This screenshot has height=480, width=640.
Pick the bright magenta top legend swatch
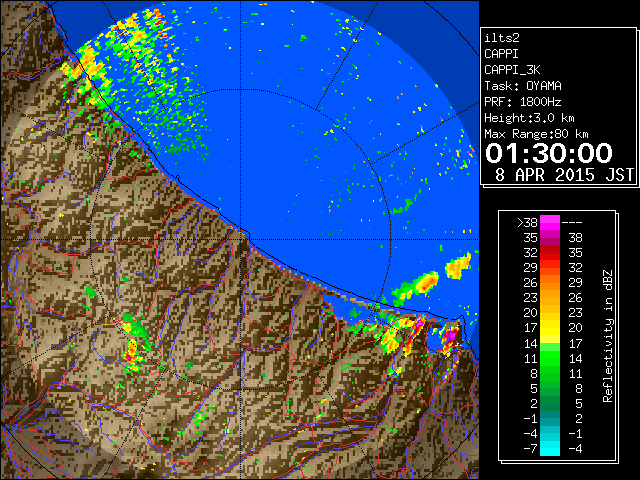pos(550,223)
